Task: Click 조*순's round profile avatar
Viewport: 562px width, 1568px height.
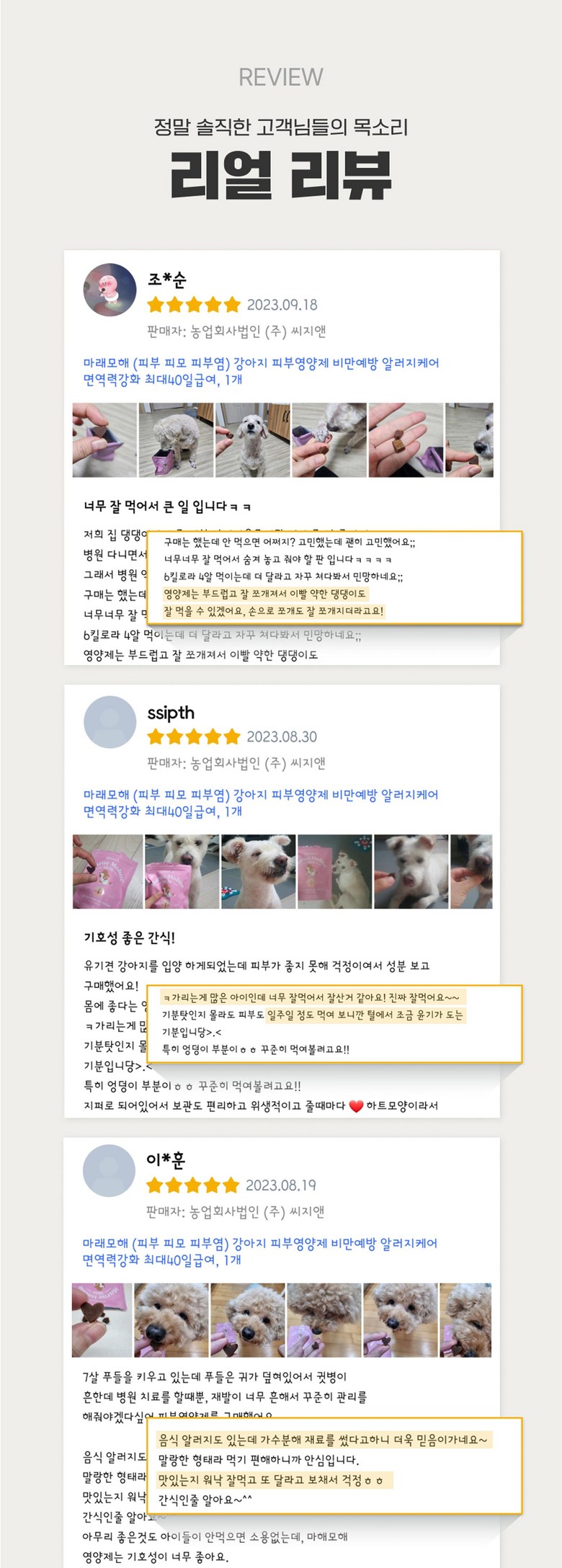Action: point(110,290)
